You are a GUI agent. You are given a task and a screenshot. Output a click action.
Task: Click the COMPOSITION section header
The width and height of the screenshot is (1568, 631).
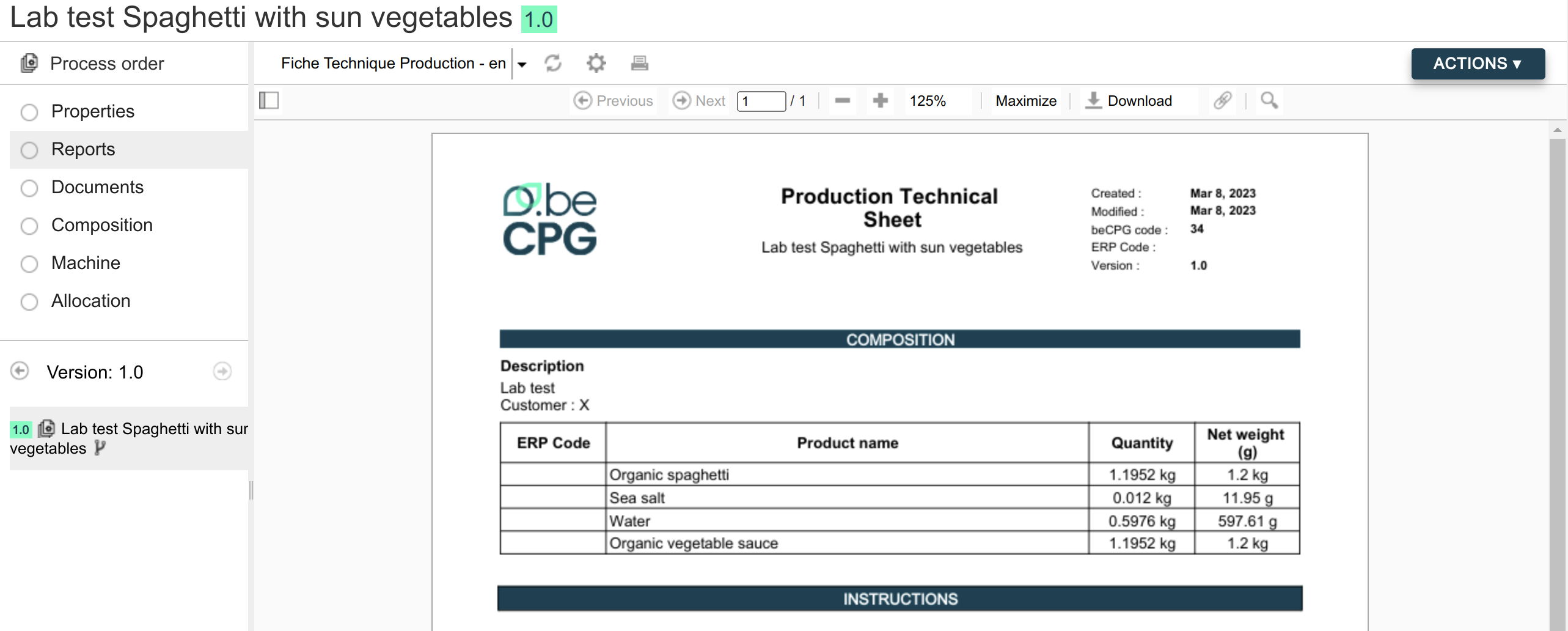click(899, 339)
